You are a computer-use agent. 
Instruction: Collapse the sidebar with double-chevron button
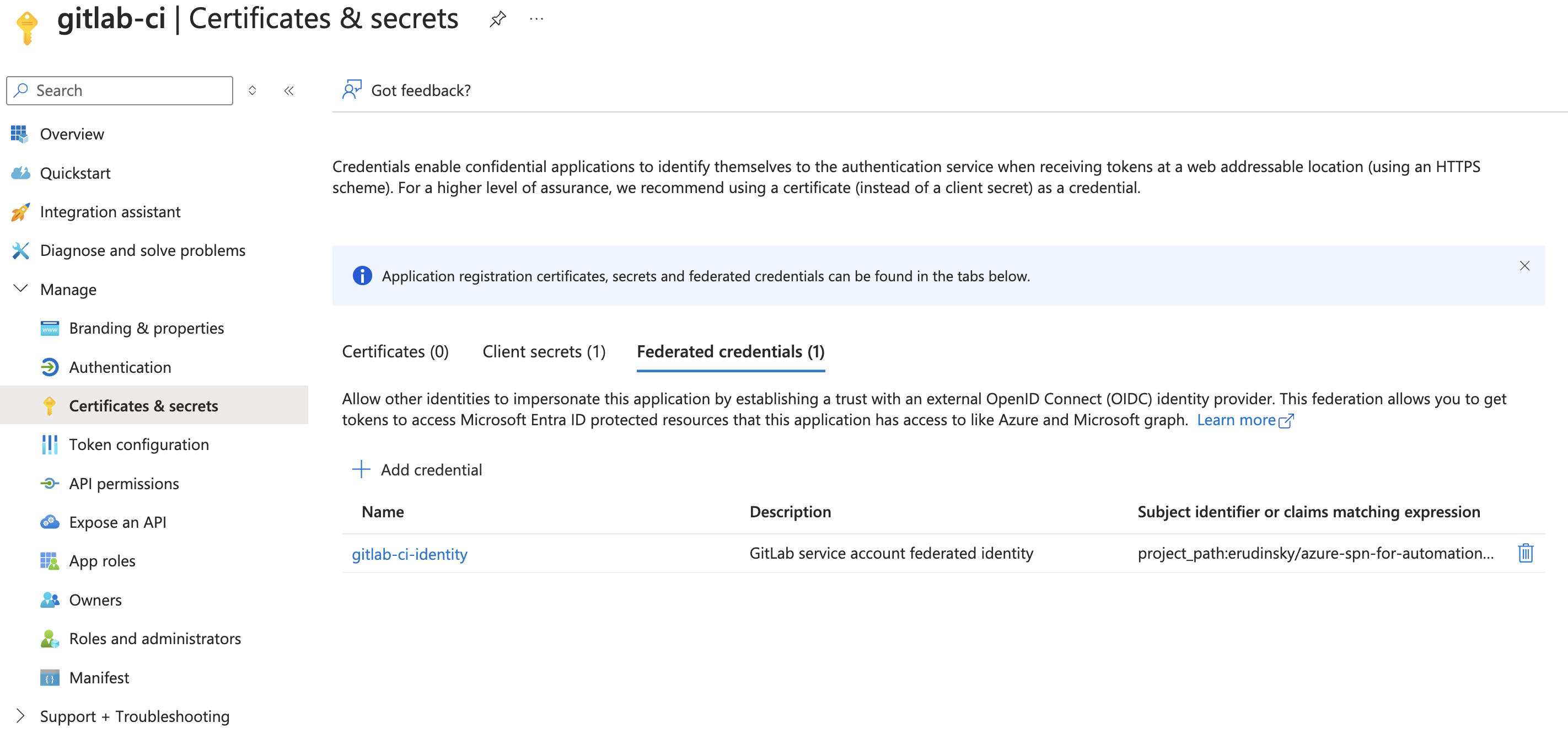289,90
